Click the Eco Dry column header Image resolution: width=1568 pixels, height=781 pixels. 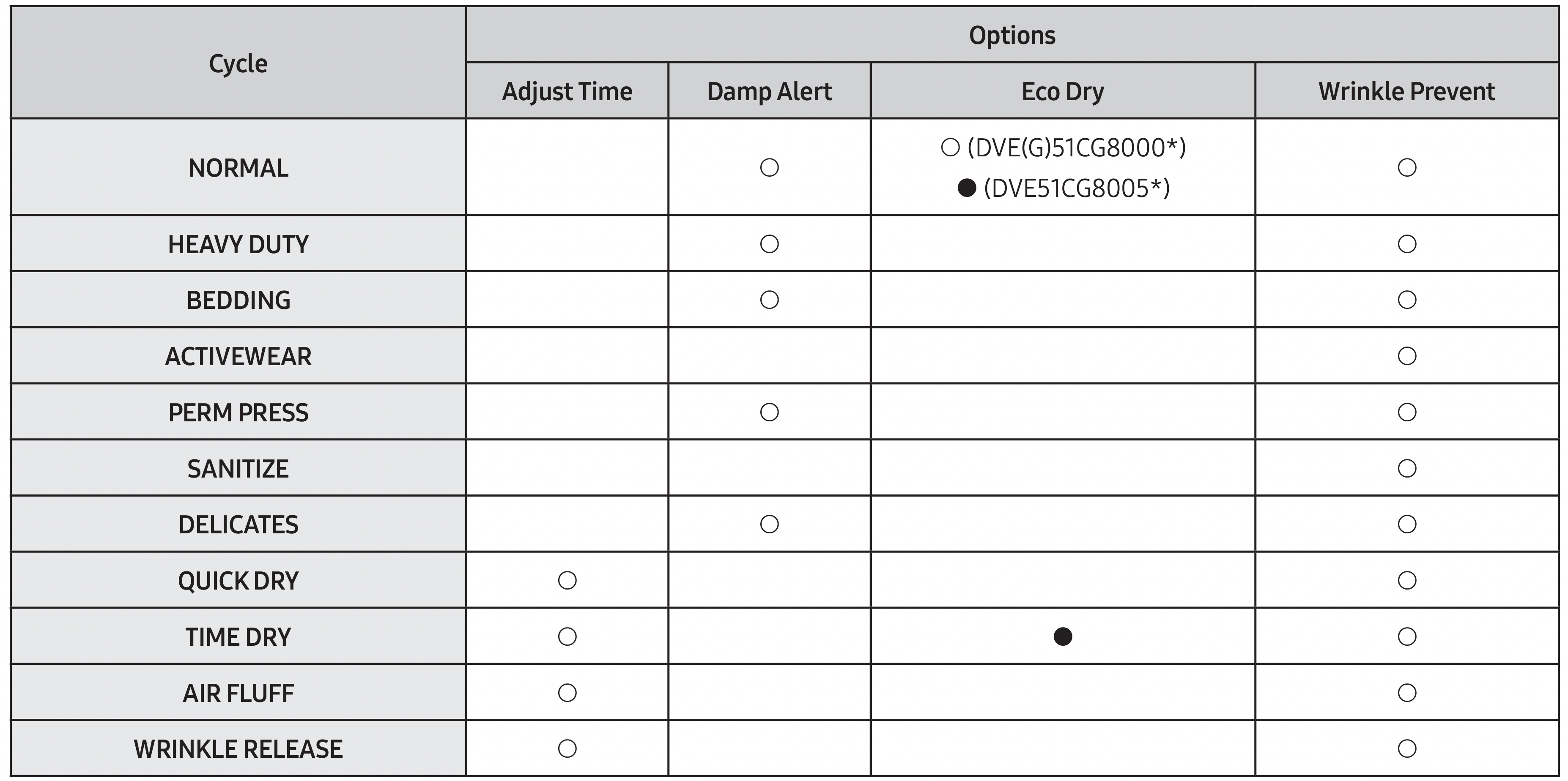pos(1062,91)
